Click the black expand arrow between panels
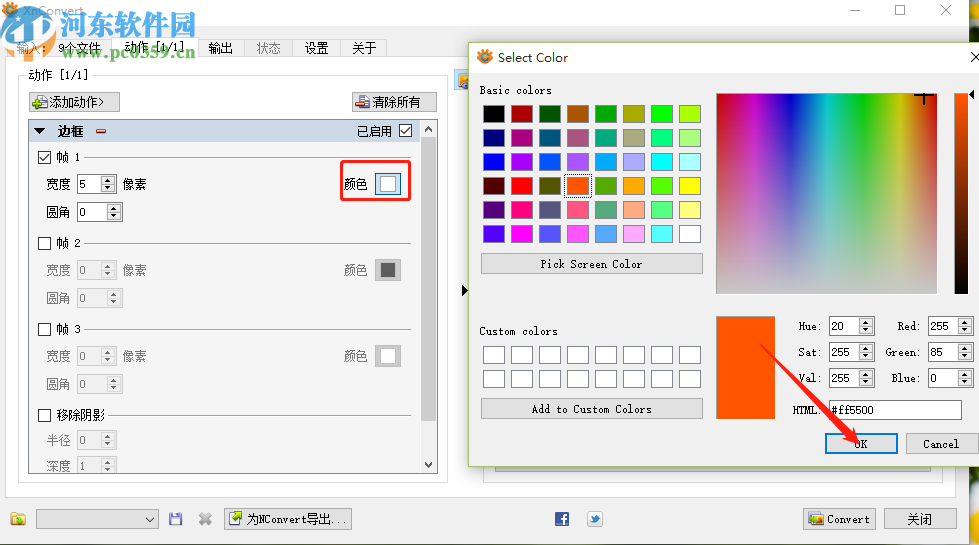The height and width of the screenshot is (545, 979). click(x=465, y=290)
